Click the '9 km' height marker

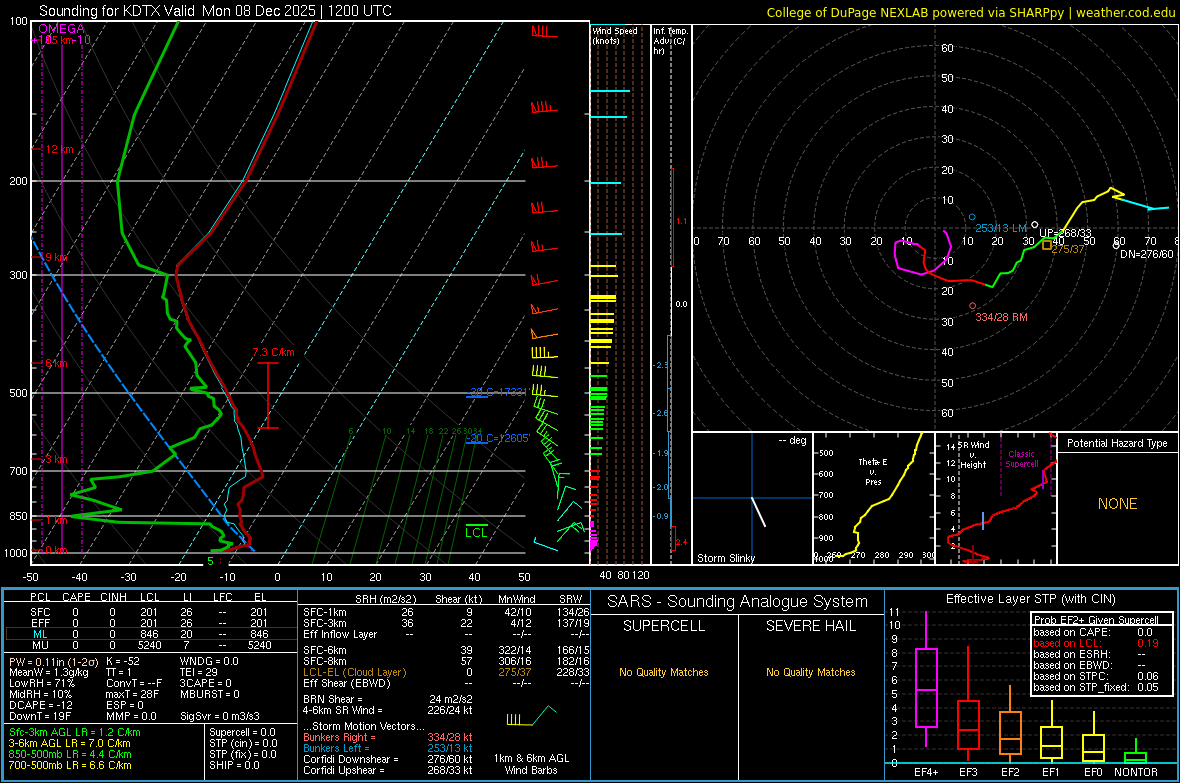[x=56, y=257]
